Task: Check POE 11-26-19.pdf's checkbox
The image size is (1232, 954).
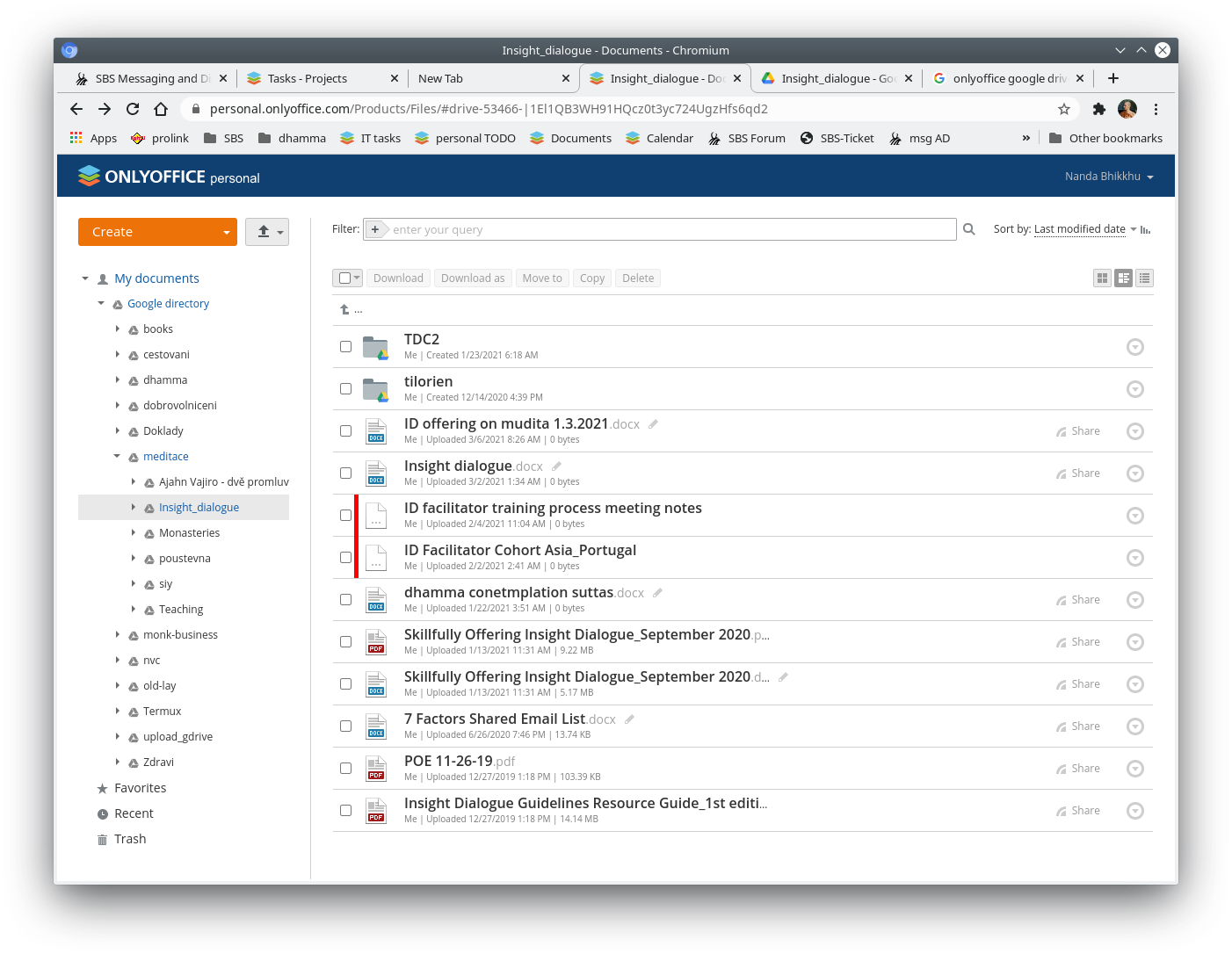Action: 345,768
